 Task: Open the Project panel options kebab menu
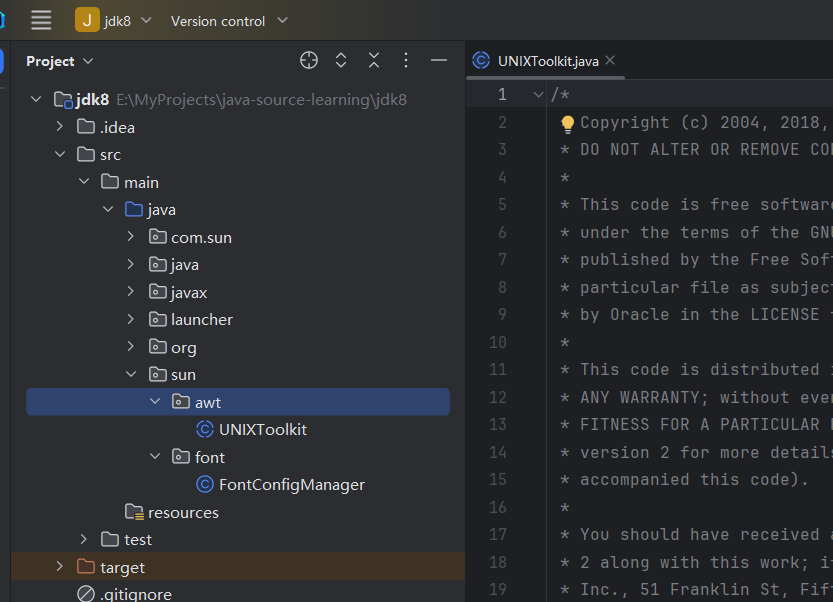[x=406, y=61]
